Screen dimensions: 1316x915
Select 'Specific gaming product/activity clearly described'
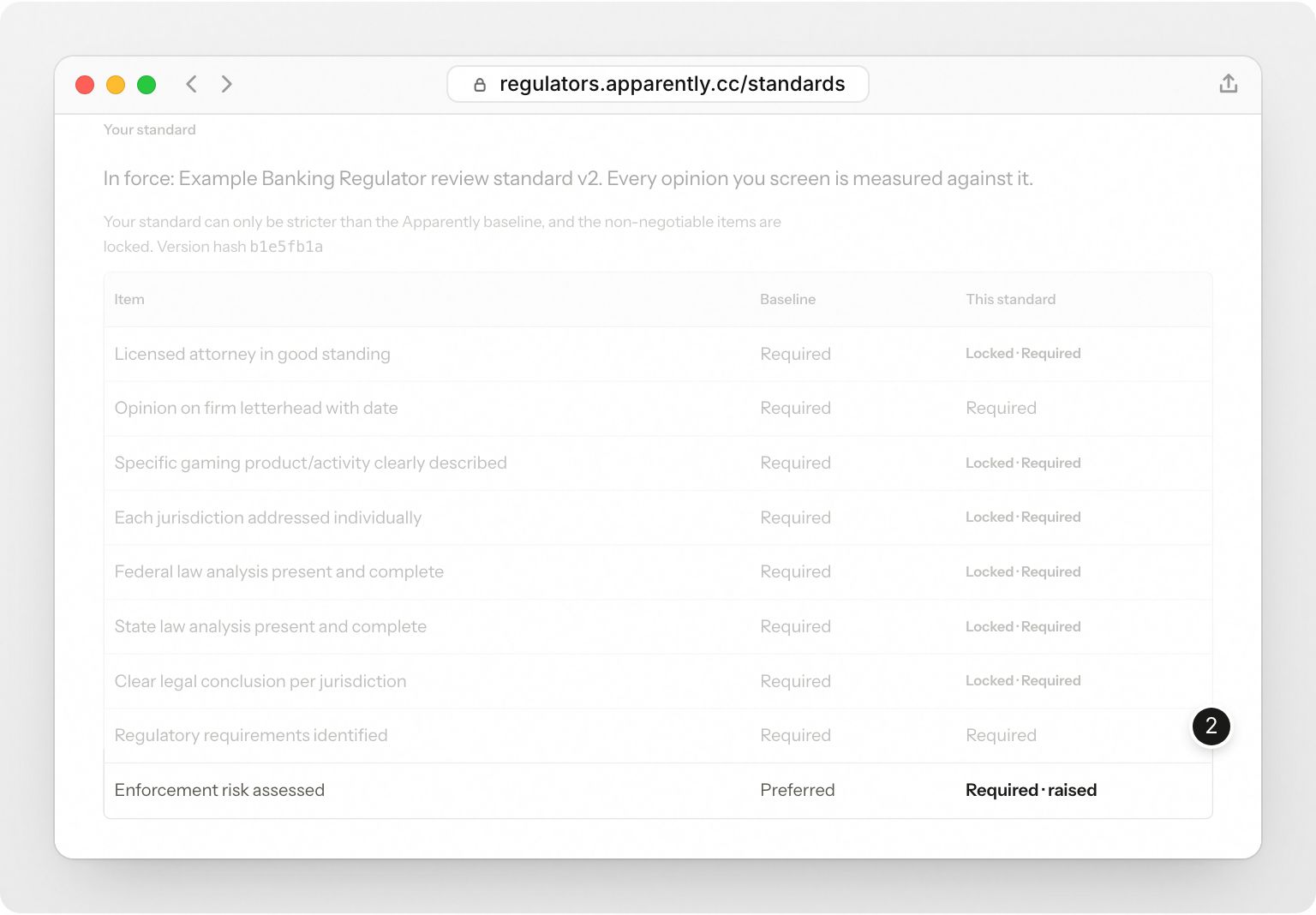click(311, 463)
